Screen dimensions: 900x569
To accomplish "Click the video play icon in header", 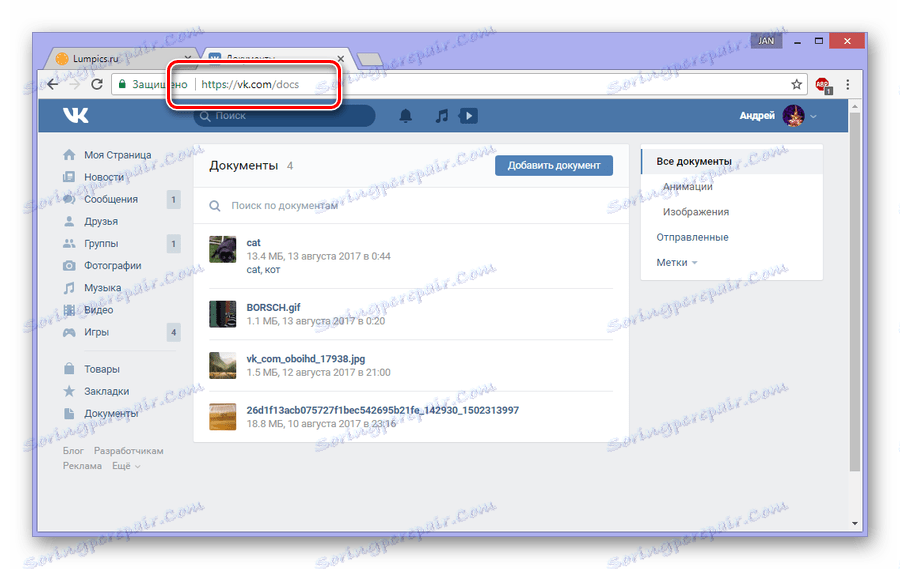I will [x=468, y=116].
